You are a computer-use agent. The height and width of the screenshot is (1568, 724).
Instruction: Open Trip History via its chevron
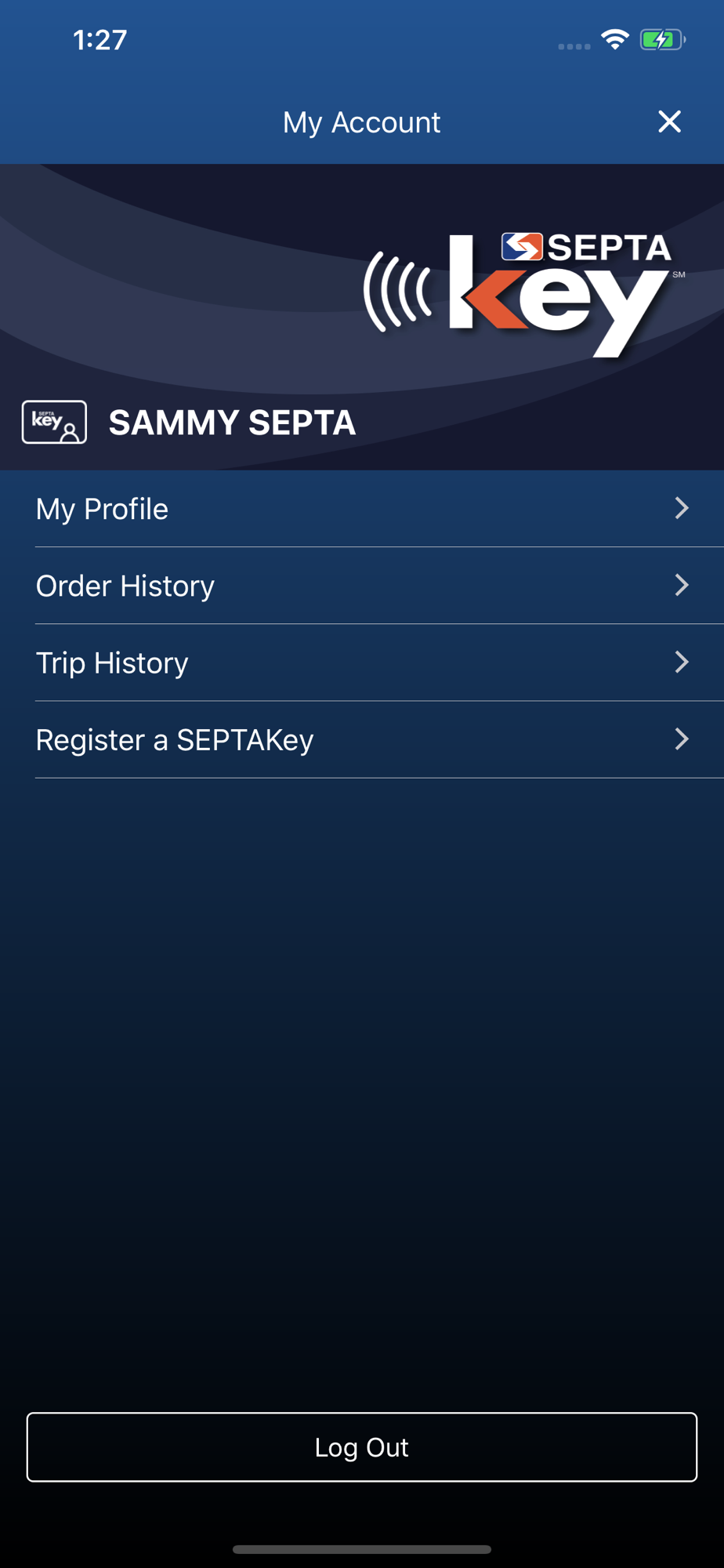coord(681,662)
